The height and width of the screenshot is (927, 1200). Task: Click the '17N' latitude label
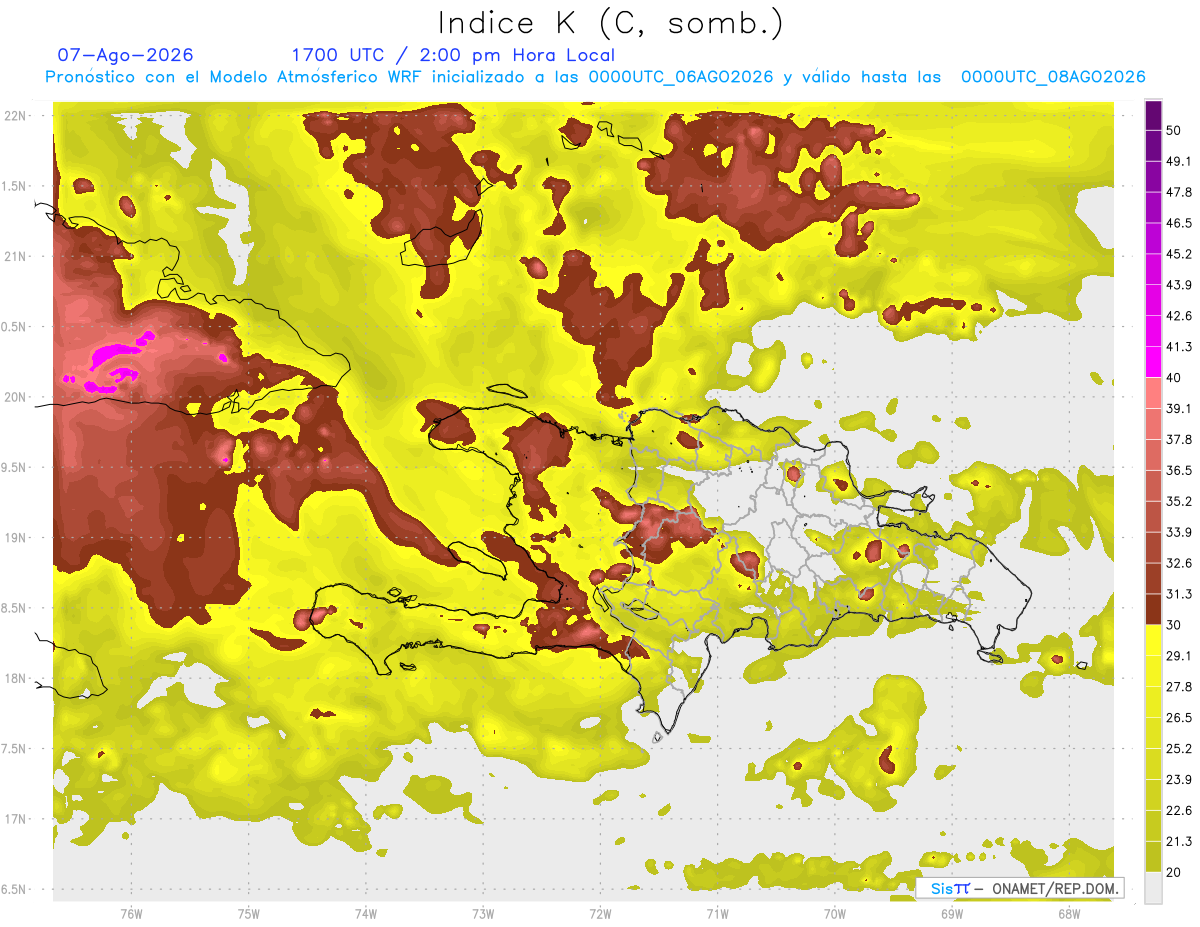click(16, 819)
